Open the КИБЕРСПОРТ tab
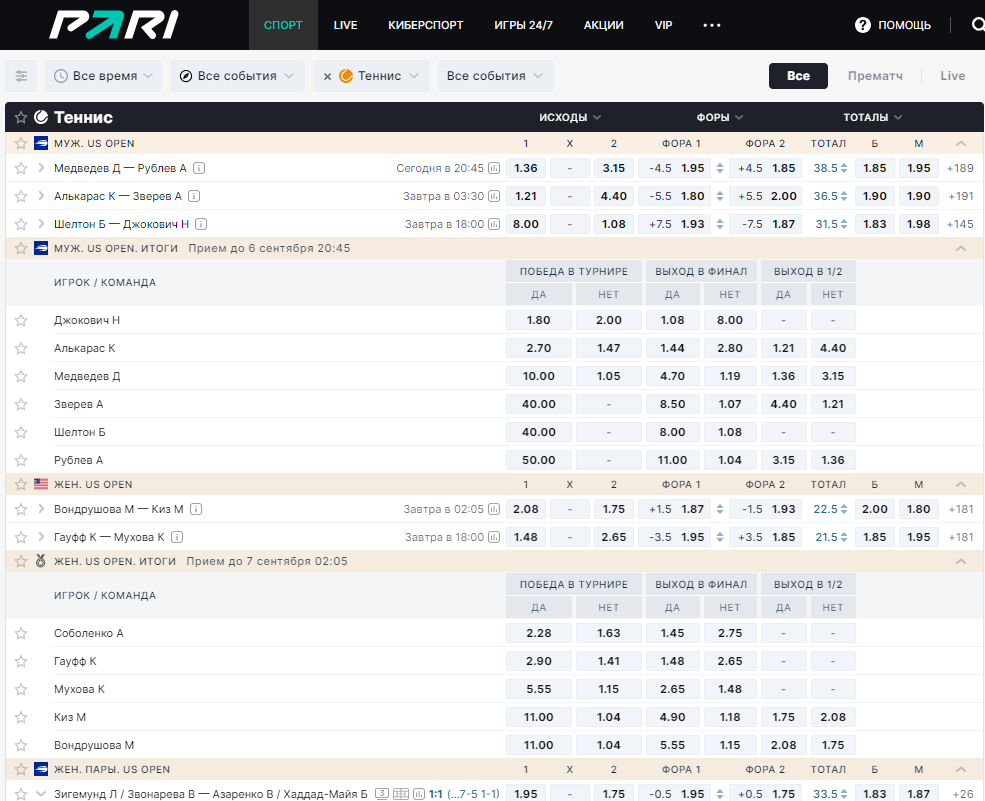The height and width of the screenshot is (801, 985). click(425, 25)
